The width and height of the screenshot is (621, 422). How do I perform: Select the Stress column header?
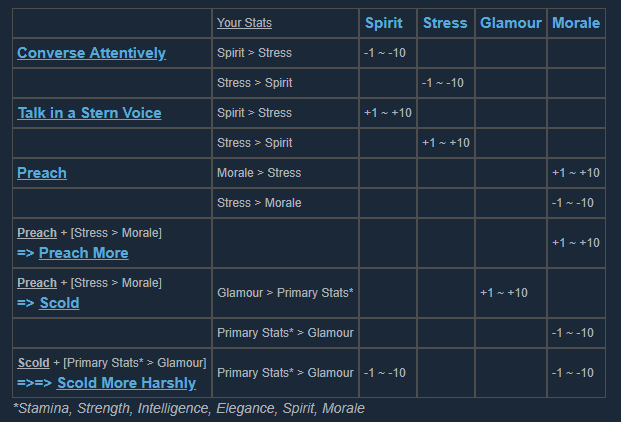pyautogui.click(x=444, y=23)
